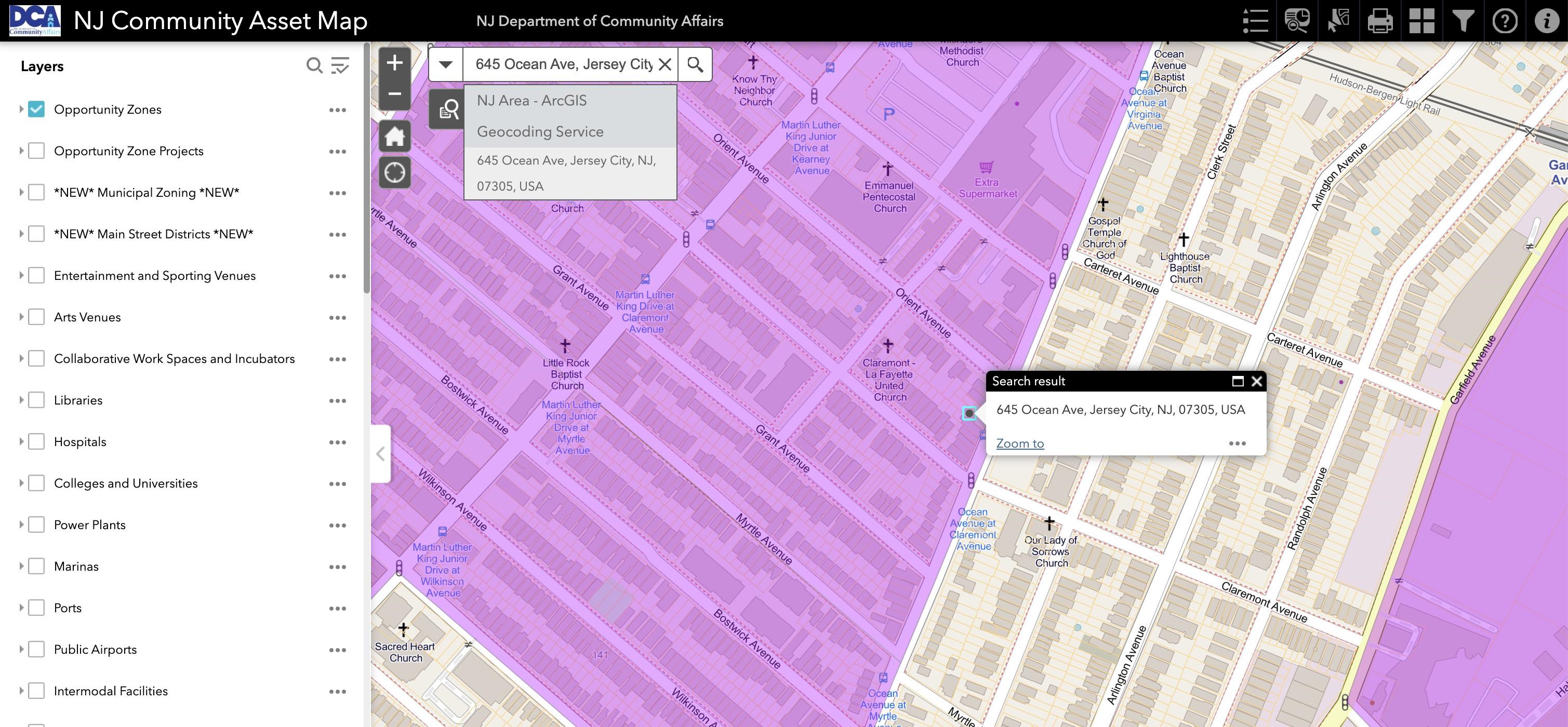Open options for Ports layer
Viewport: 1568px width, 727px height.
[x=338, y=609]
